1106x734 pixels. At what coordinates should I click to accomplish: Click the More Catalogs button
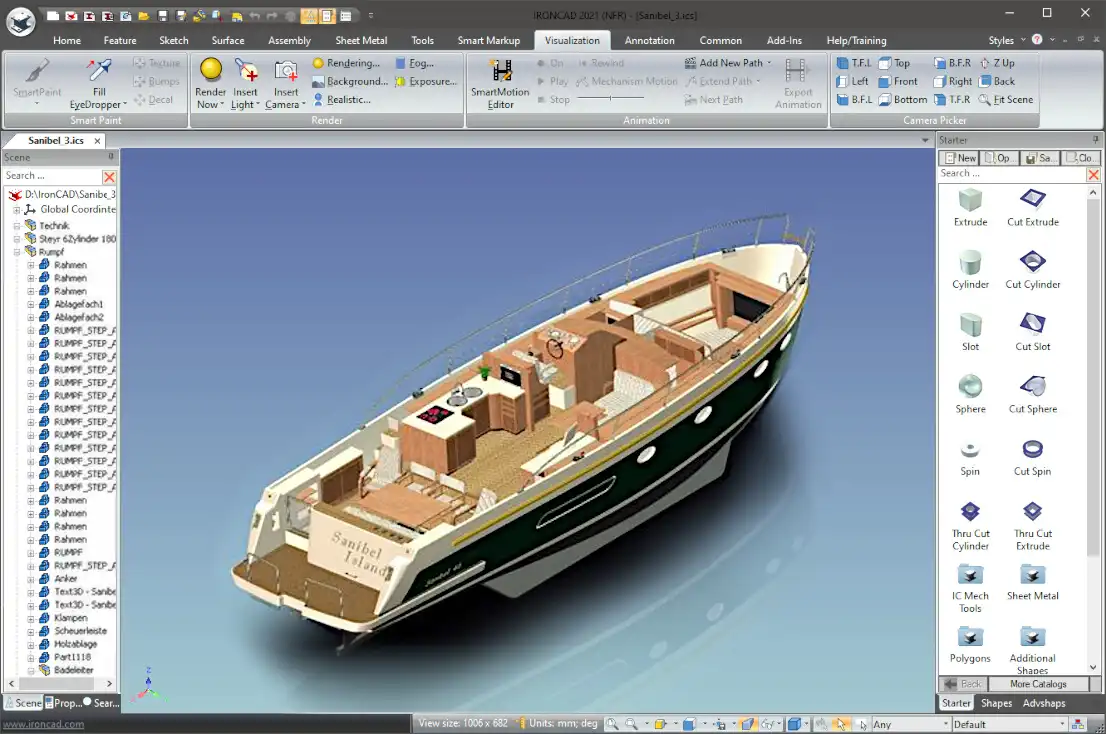(x=1038, y=684)
